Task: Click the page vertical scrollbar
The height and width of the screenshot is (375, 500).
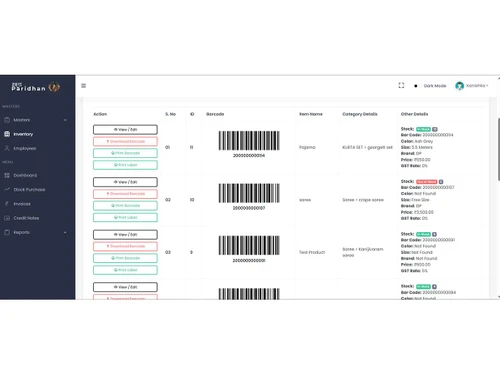Action: click(499, 149)
